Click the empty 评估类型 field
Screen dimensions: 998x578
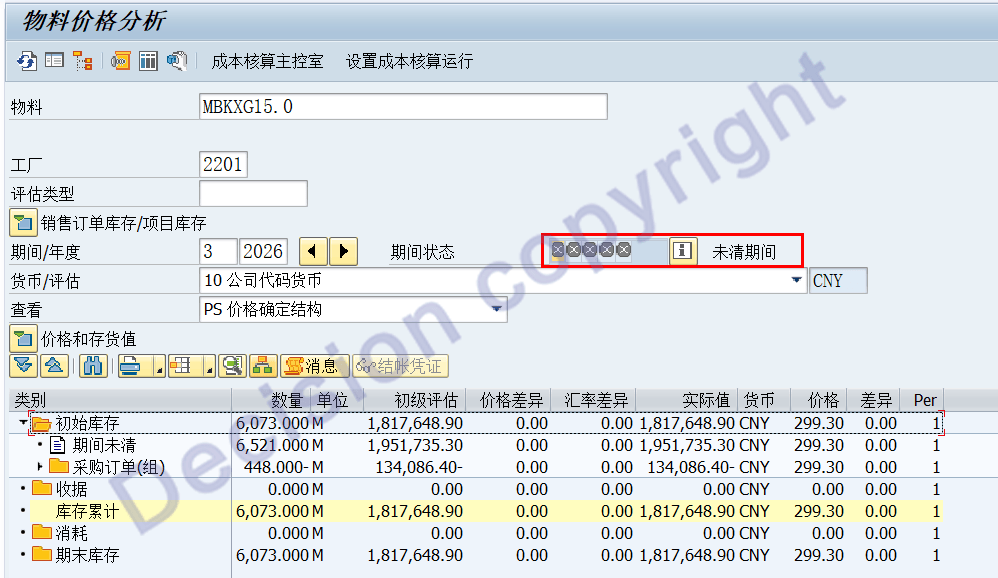pos(253,194)
